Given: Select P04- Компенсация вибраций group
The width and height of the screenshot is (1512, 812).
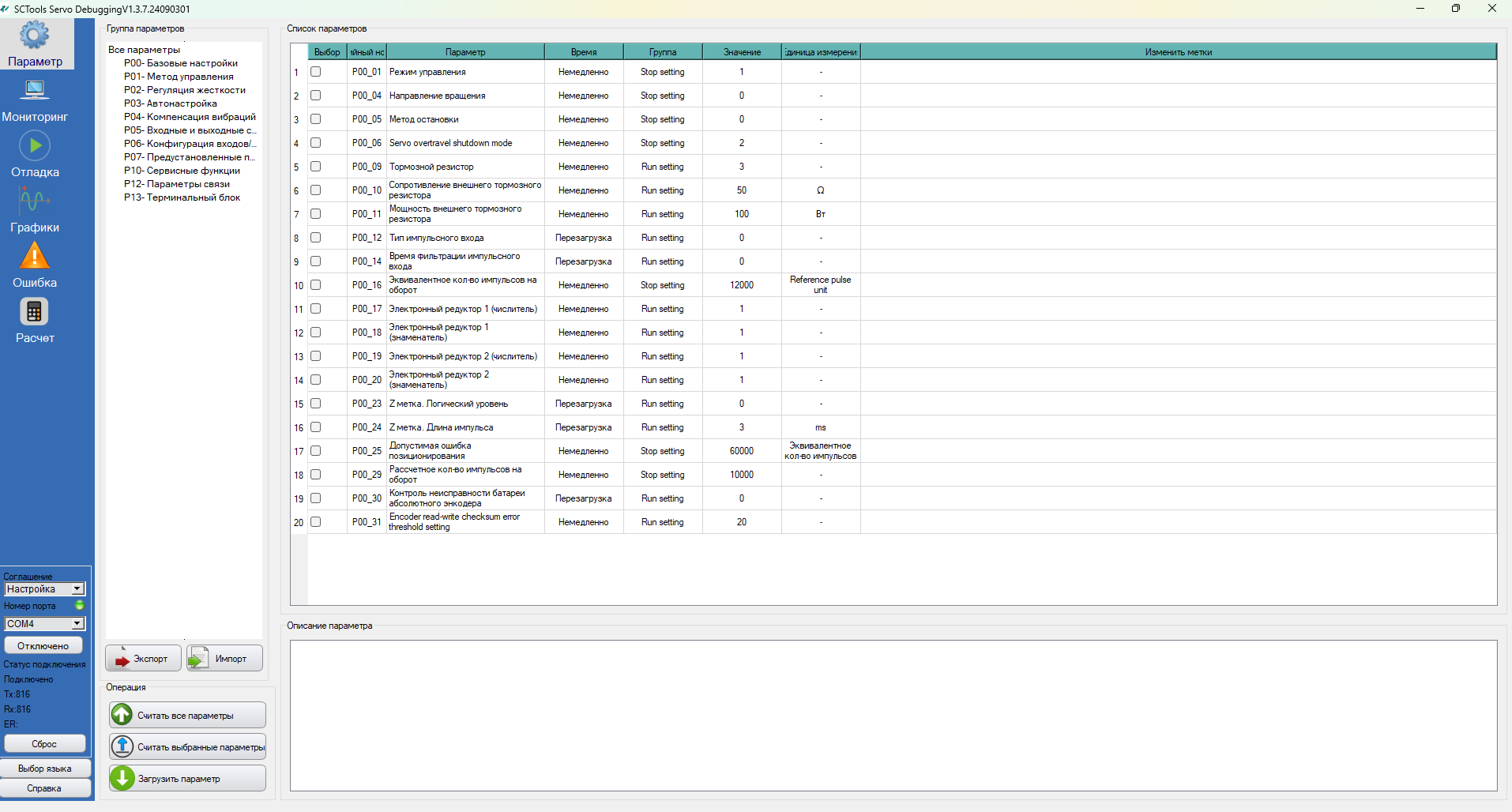Looking at the screenshot, I should [190, 117].
